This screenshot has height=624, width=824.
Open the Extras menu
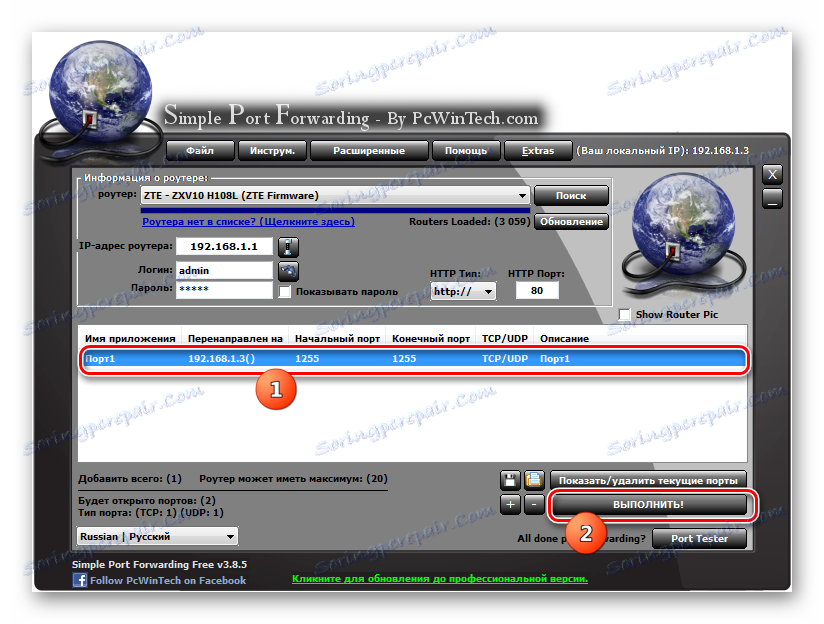click(538, 150)
